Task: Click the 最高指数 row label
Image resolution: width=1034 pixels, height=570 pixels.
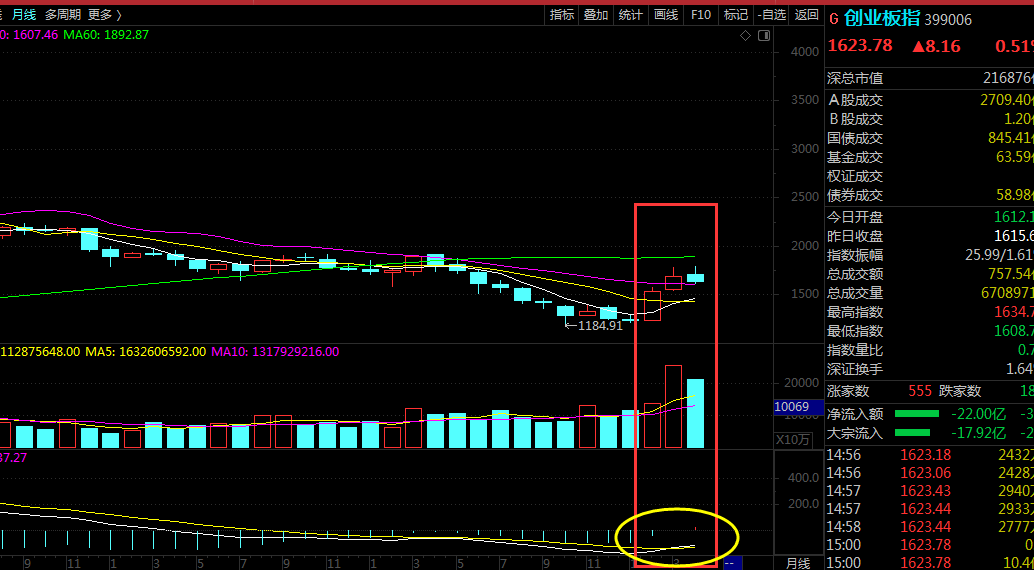Action: coord(855,312)
